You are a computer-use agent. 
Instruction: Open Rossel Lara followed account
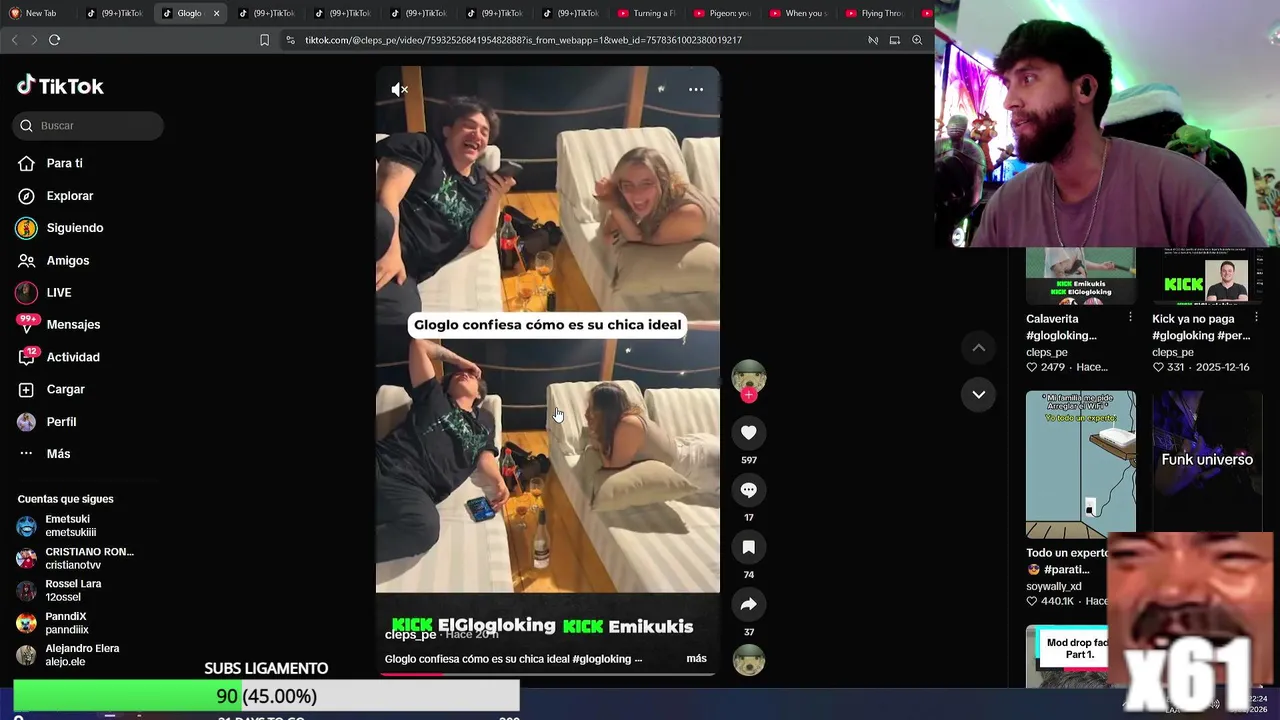pos(75,590)
